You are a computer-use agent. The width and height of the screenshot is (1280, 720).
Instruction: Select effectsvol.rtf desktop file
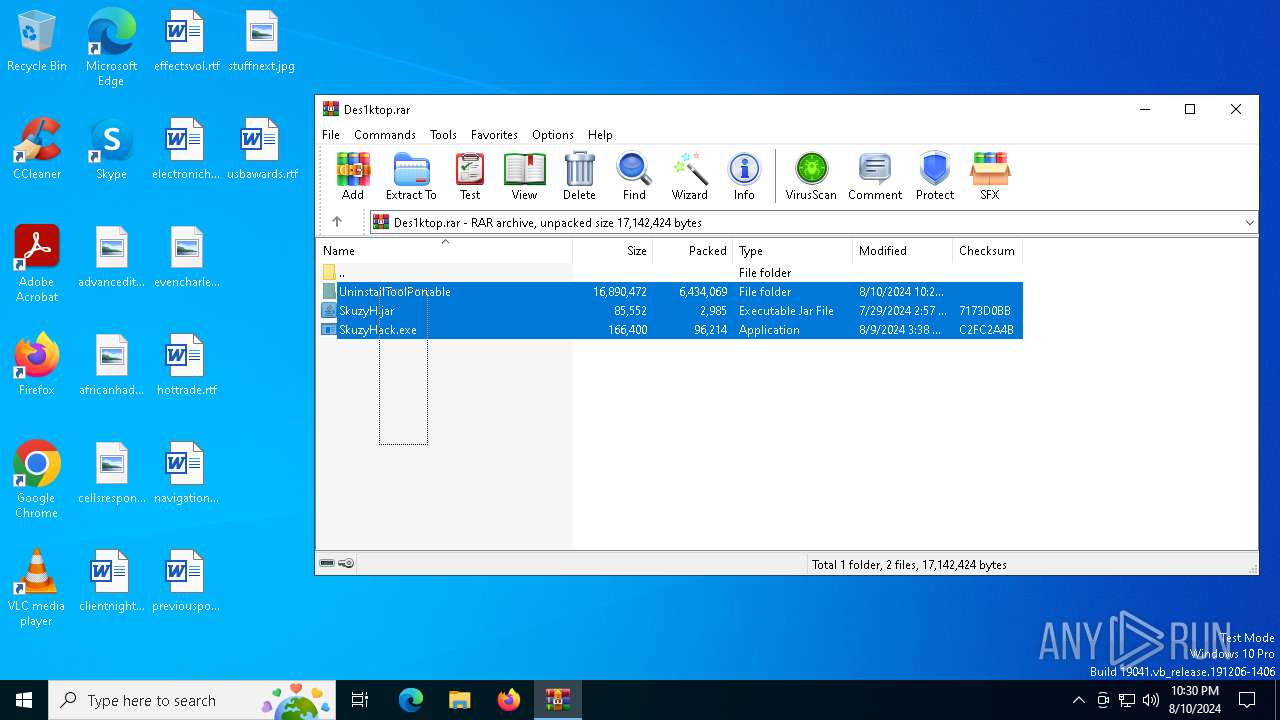[186, 42]
